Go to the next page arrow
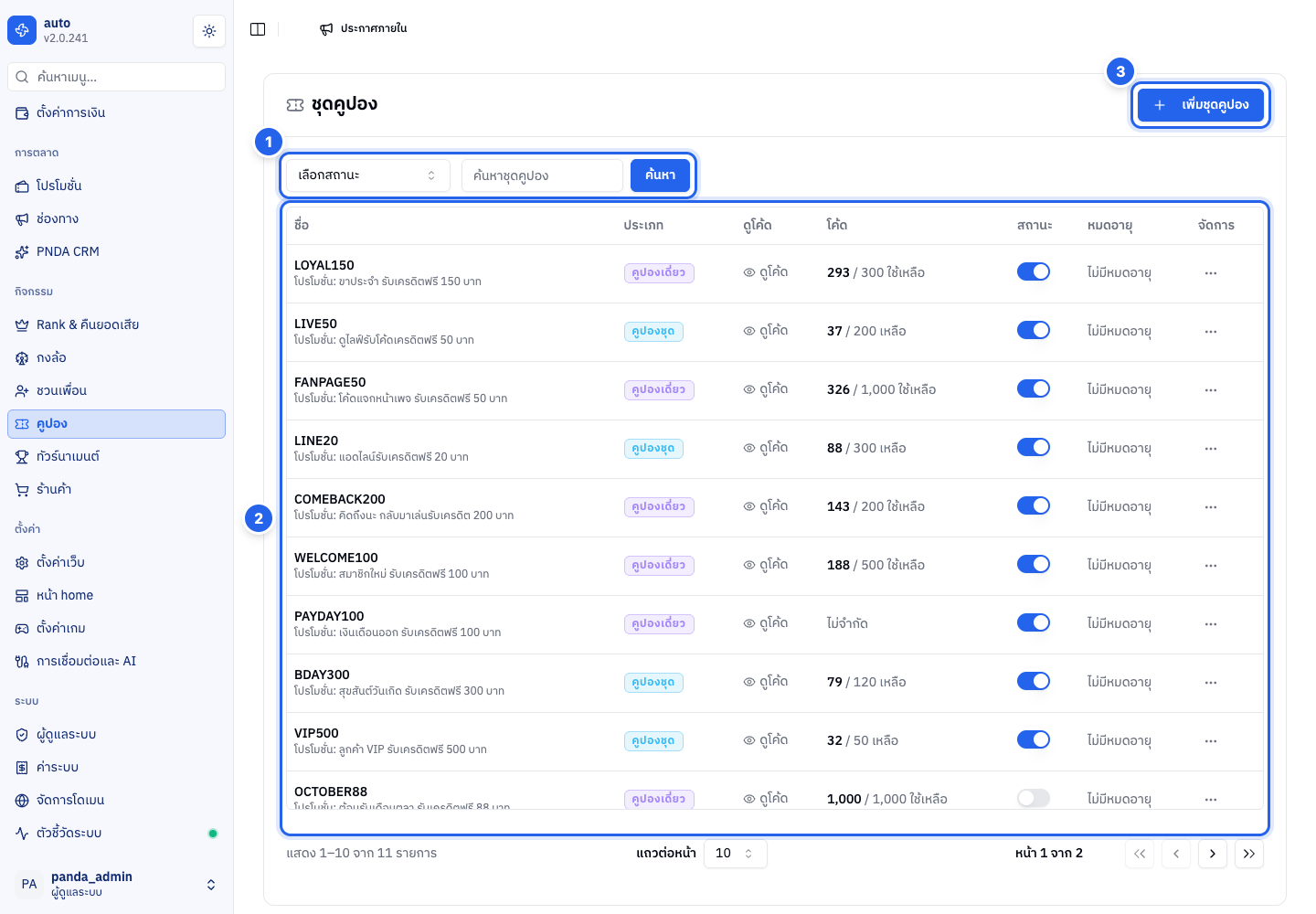 pyautogui.click(x=1213, y=854)
